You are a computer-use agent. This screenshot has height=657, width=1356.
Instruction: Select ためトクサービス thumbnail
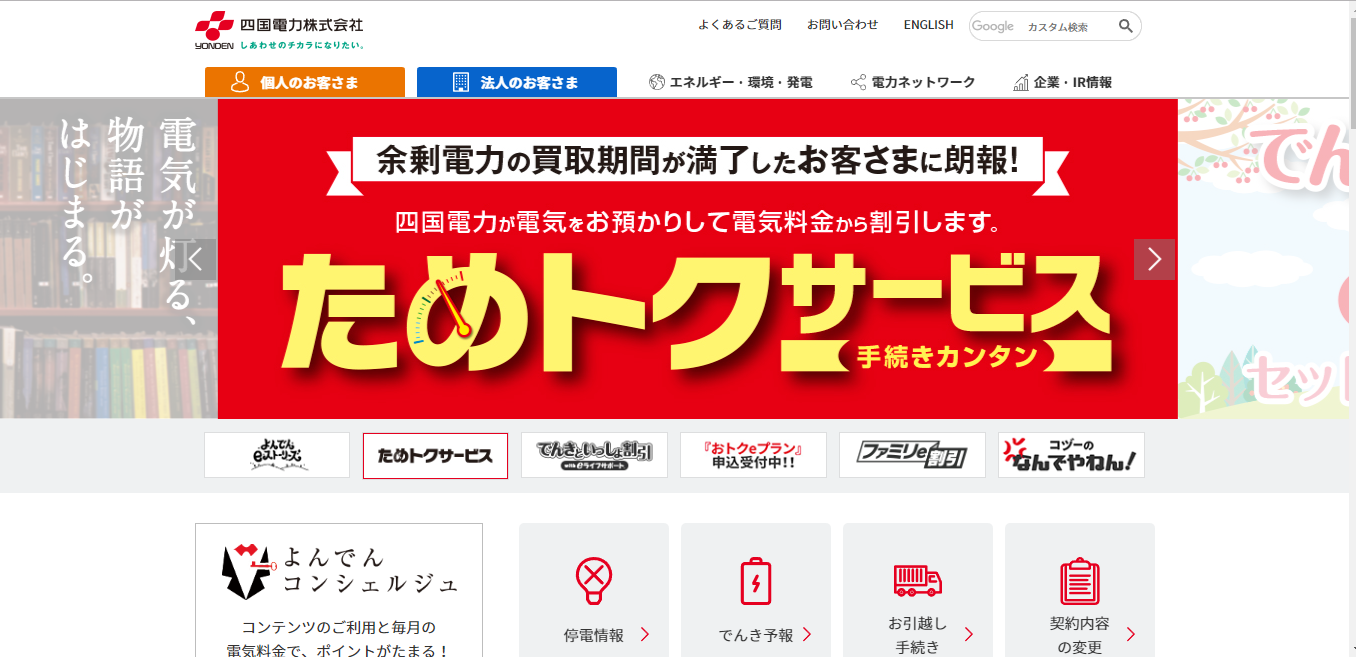pos(435,455)
